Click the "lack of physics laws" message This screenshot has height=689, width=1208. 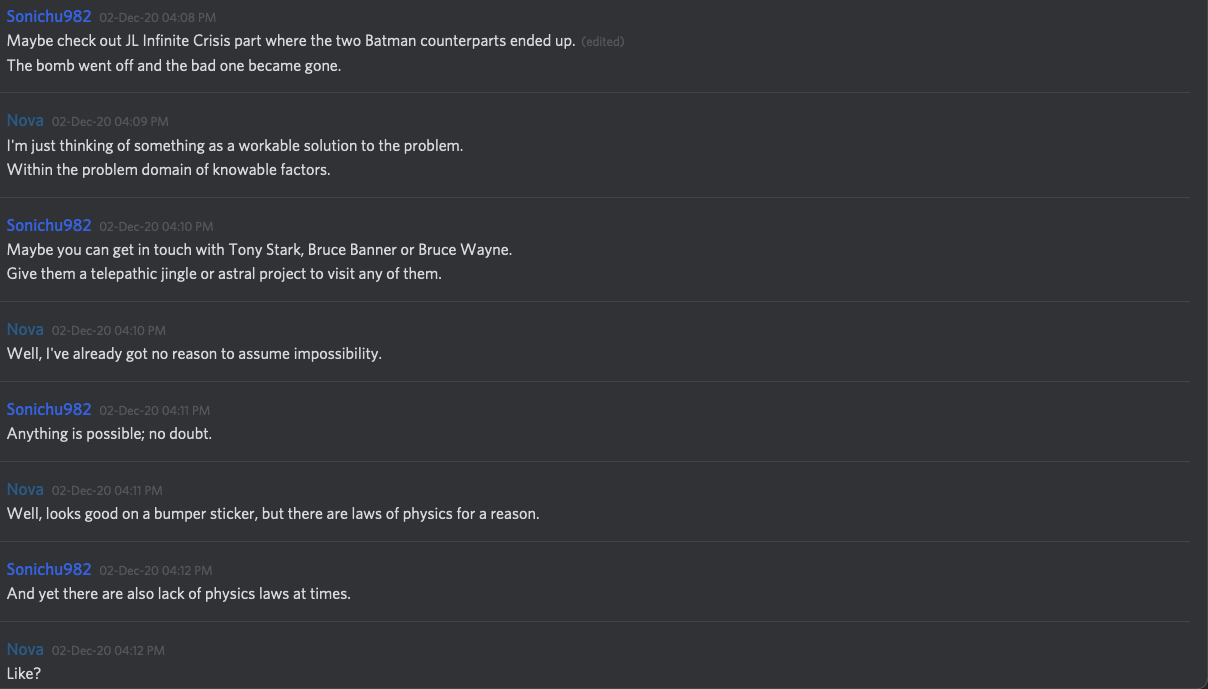179,594
